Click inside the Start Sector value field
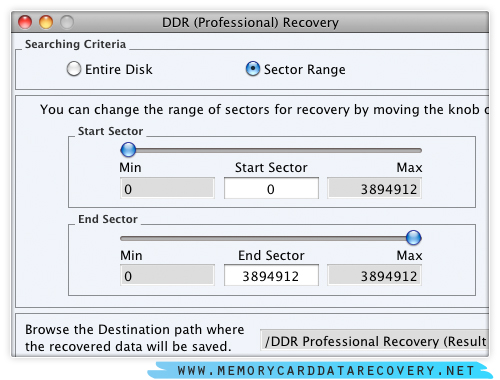Image resolution: width=500 pixels, height=380 pixels. 271,188
